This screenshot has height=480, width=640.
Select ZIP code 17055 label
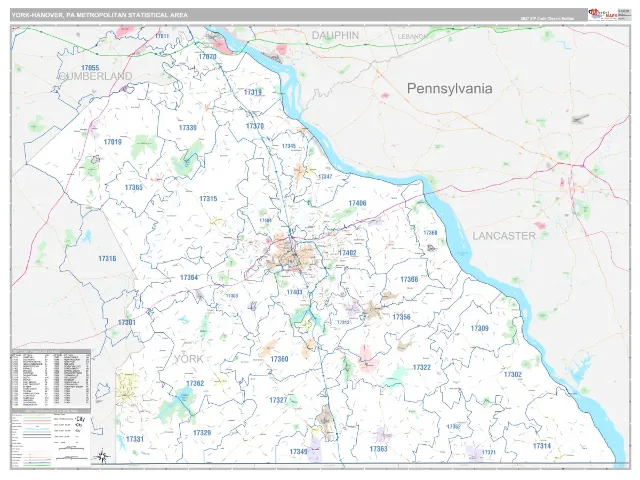coord(90,68)
